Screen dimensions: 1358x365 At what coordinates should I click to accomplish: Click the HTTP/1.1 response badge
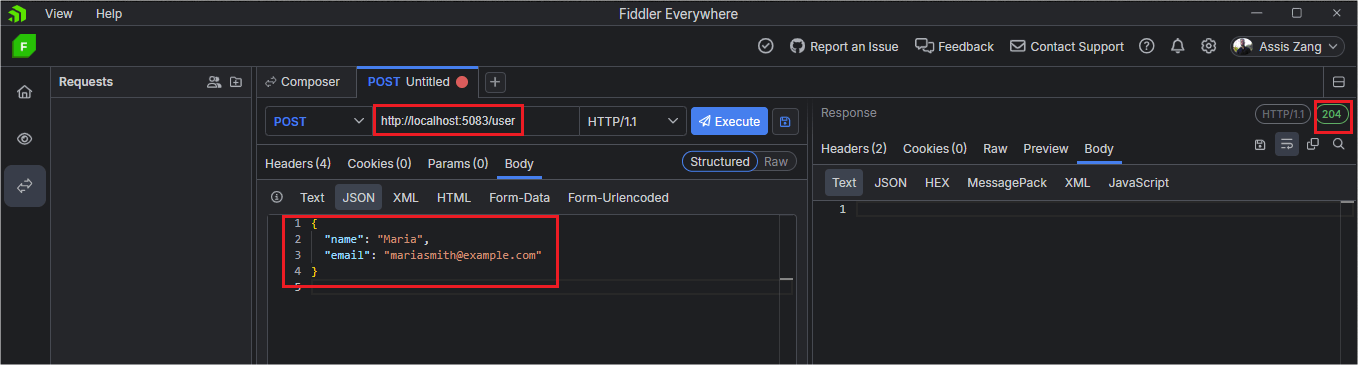[x=1283, y=114]
